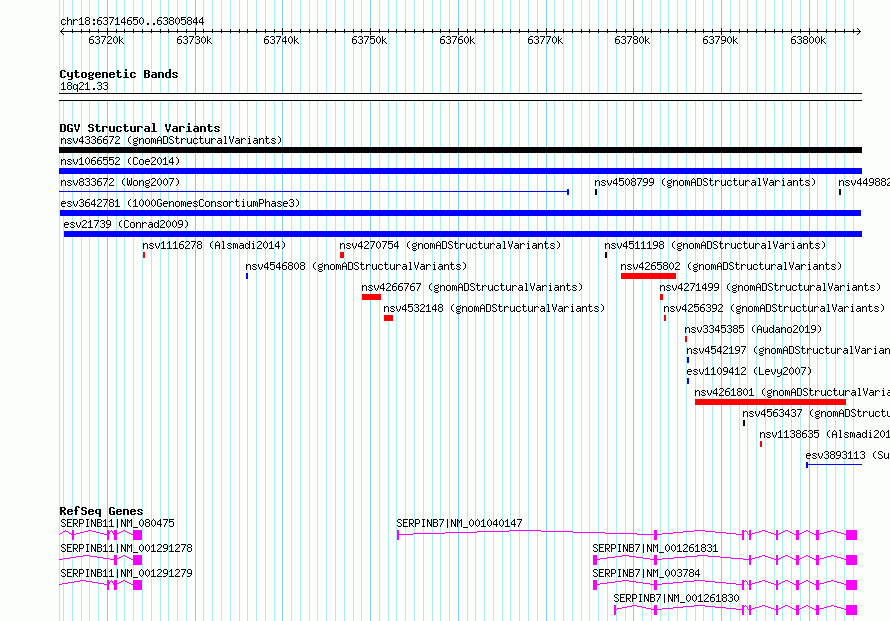The image size is (890, 621).
Task: Click the Cytogenetic Bands track title
Action: pos(119,74)
